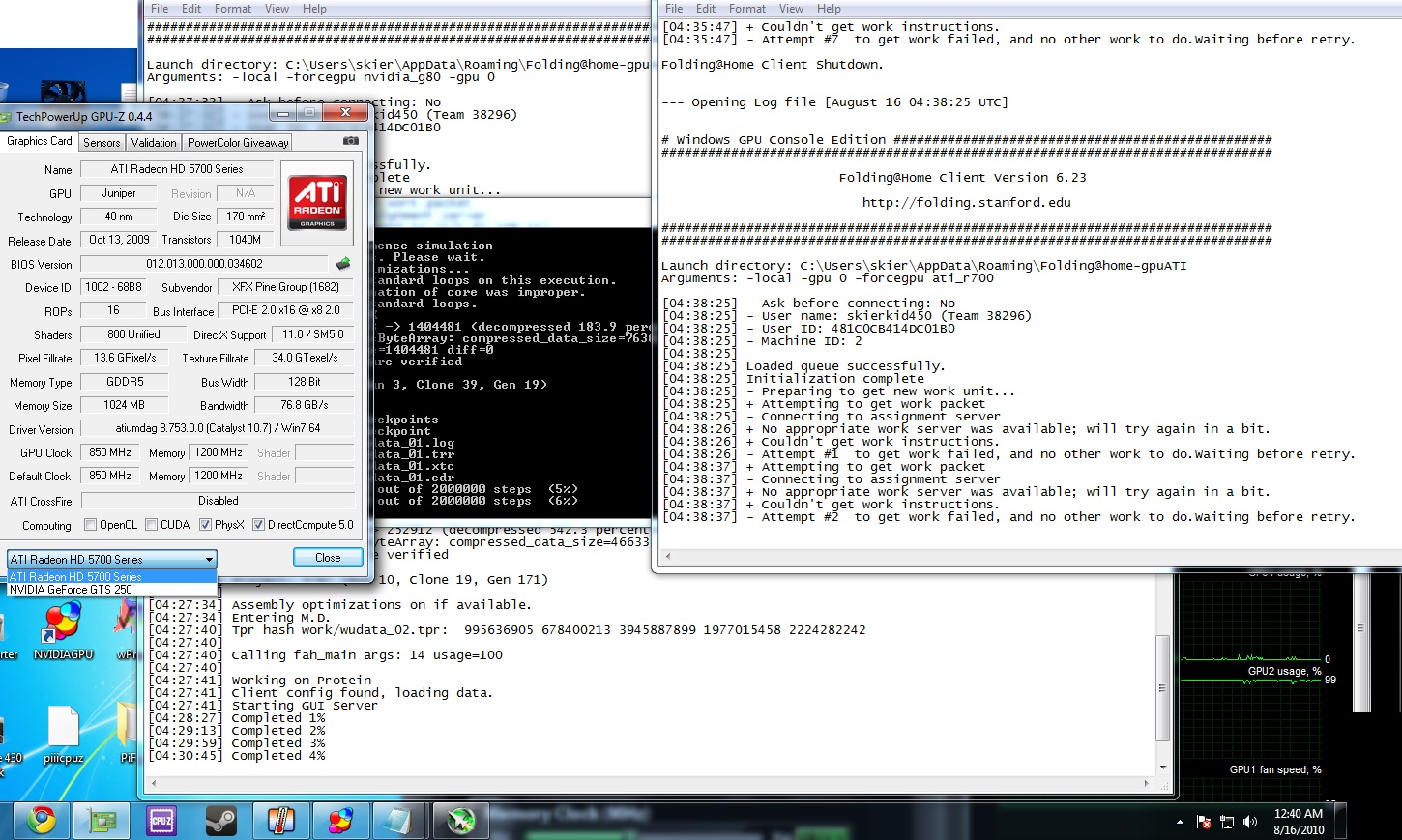The height and width of the screenshot is (840, 1402).
Task: Enable the OpenCL checkbox
Action: click(91, 525)
